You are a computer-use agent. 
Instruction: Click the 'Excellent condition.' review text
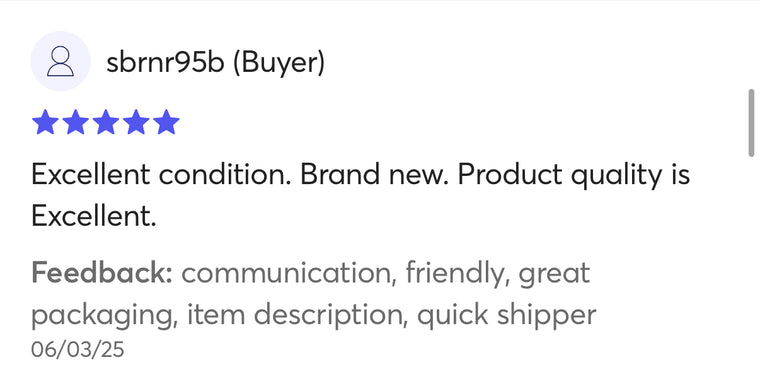(161, 174)
